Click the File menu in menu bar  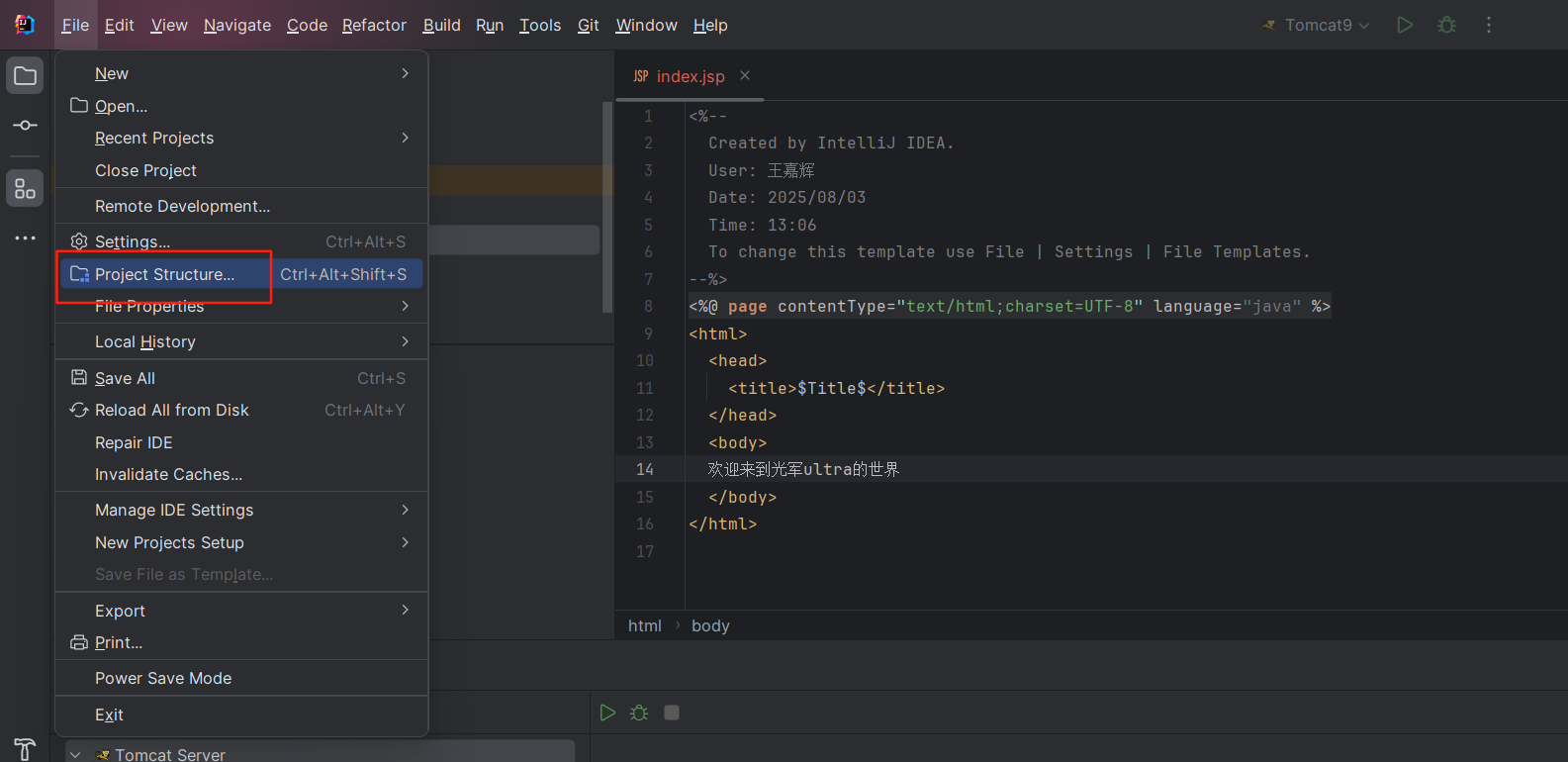pyautogui.click(x=75, y=25)
